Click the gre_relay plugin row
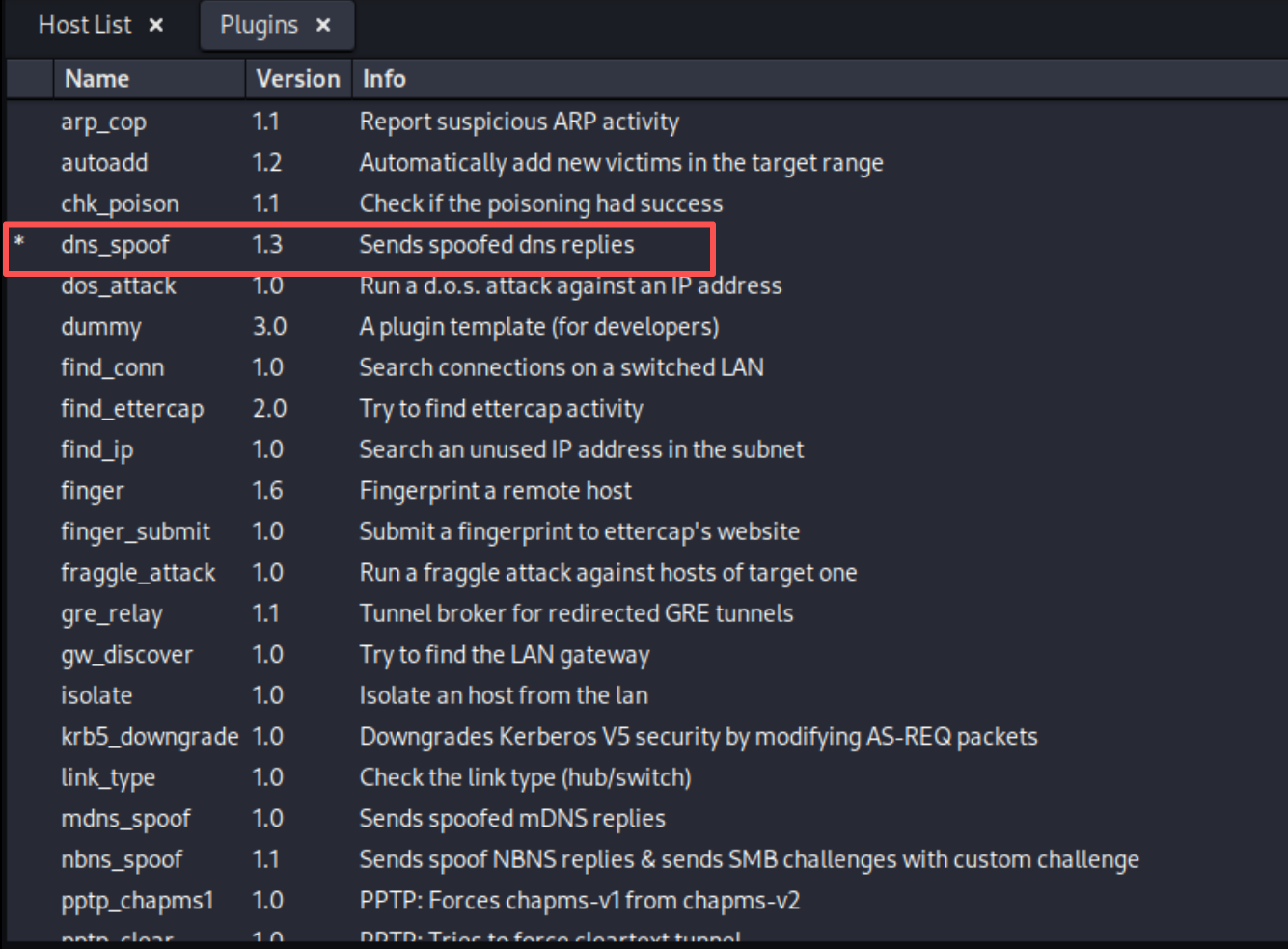Screen dimensions: 1288x949 pyautogui.click(x=112, y=614)
